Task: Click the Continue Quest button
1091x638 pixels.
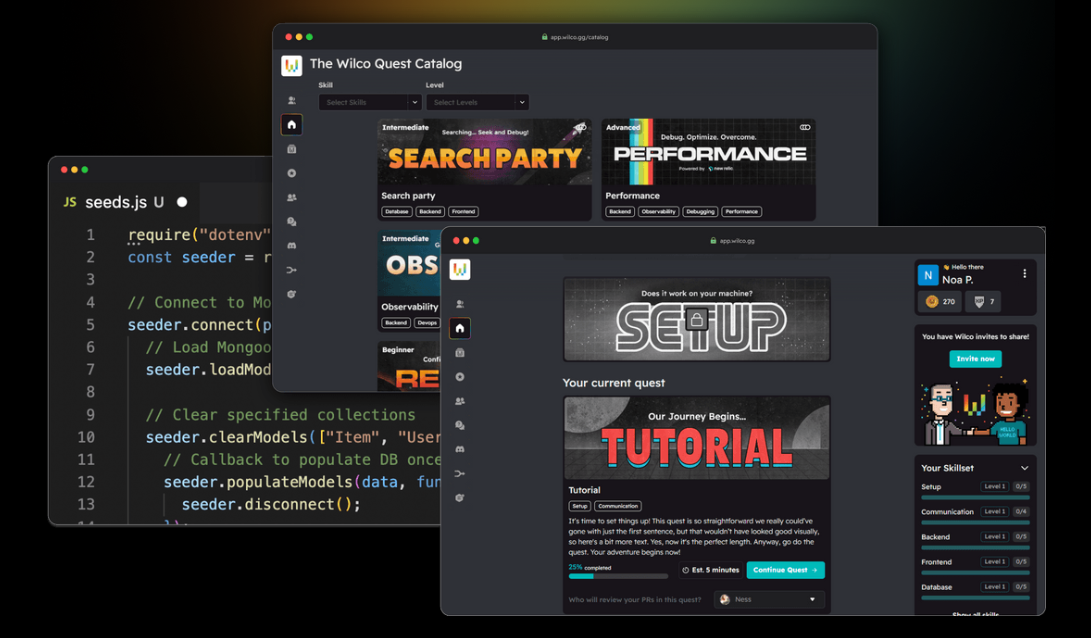Action: (x=786, y=570)
